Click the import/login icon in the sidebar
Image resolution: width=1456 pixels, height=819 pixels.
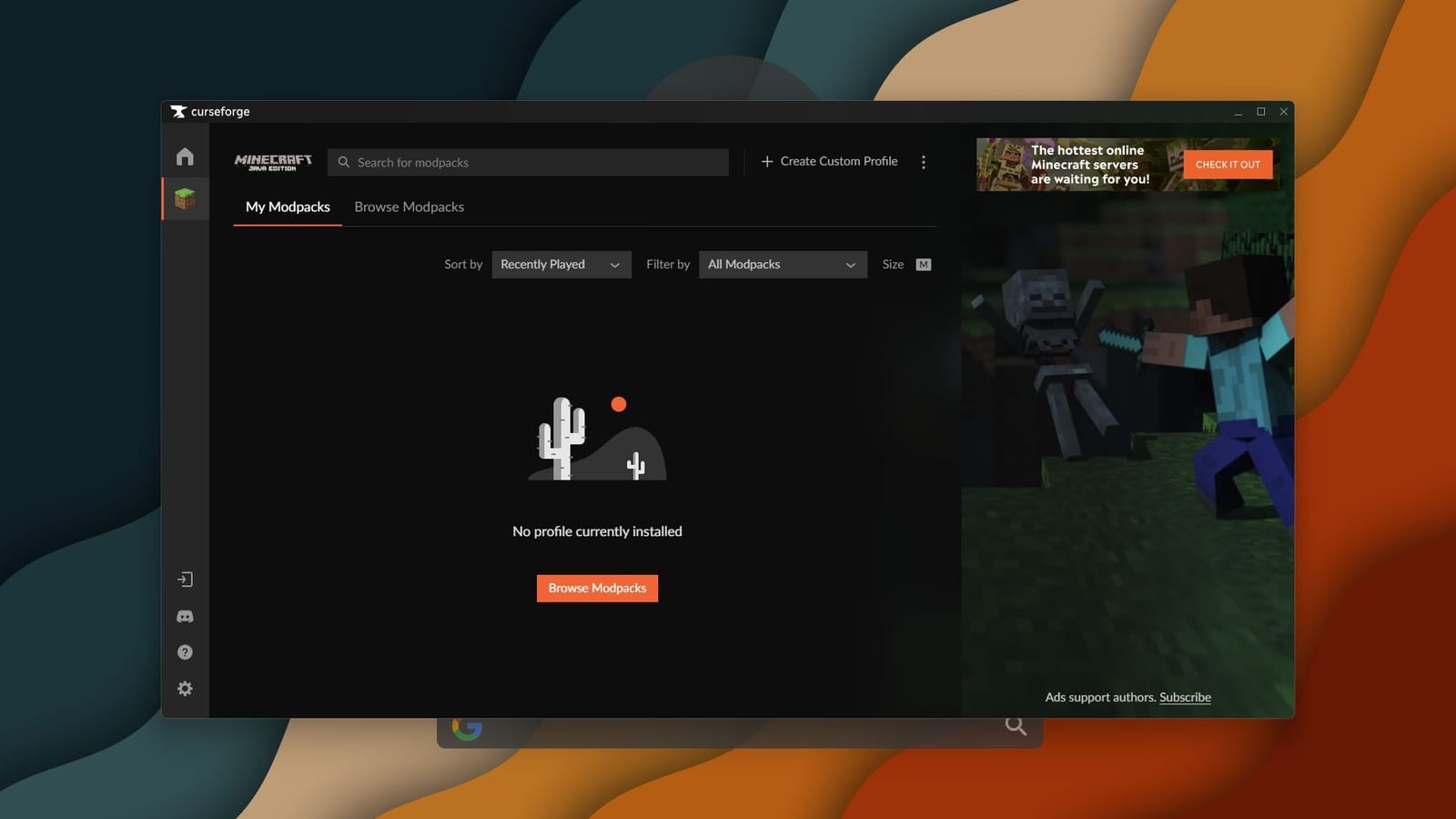[185, 579]
